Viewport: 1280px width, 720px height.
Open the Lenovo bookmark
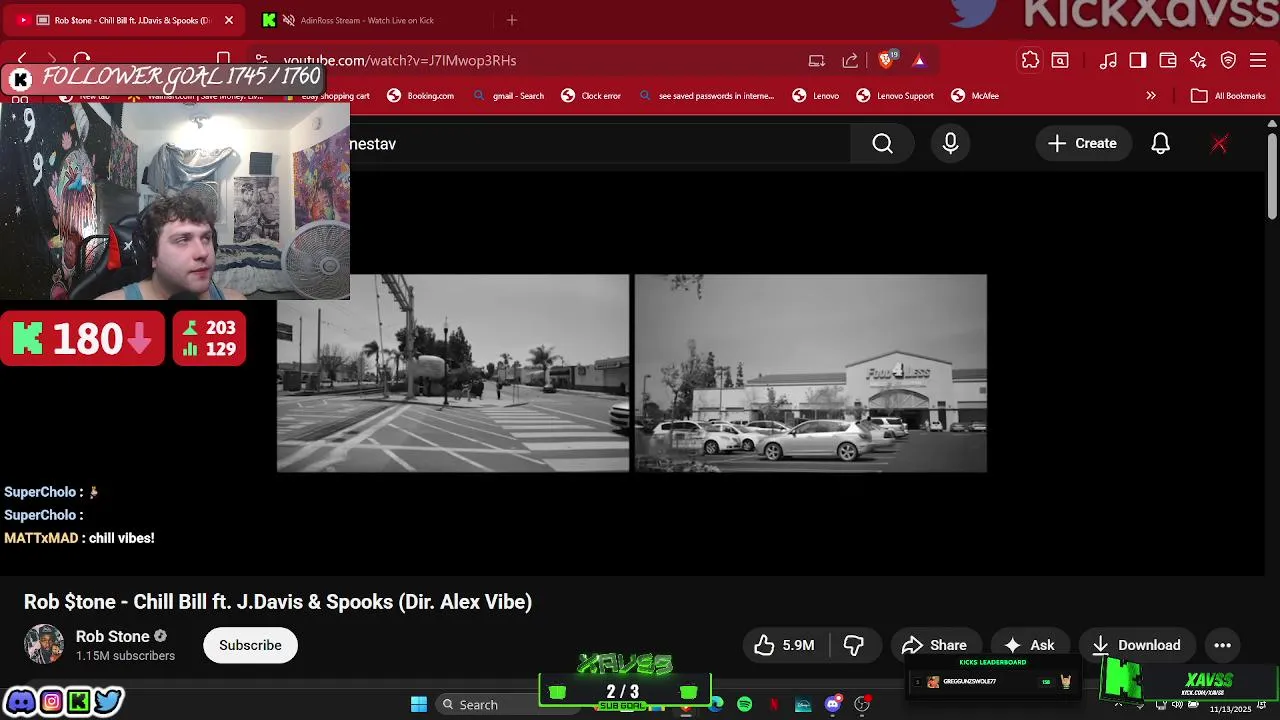click(x=815, y=96)
